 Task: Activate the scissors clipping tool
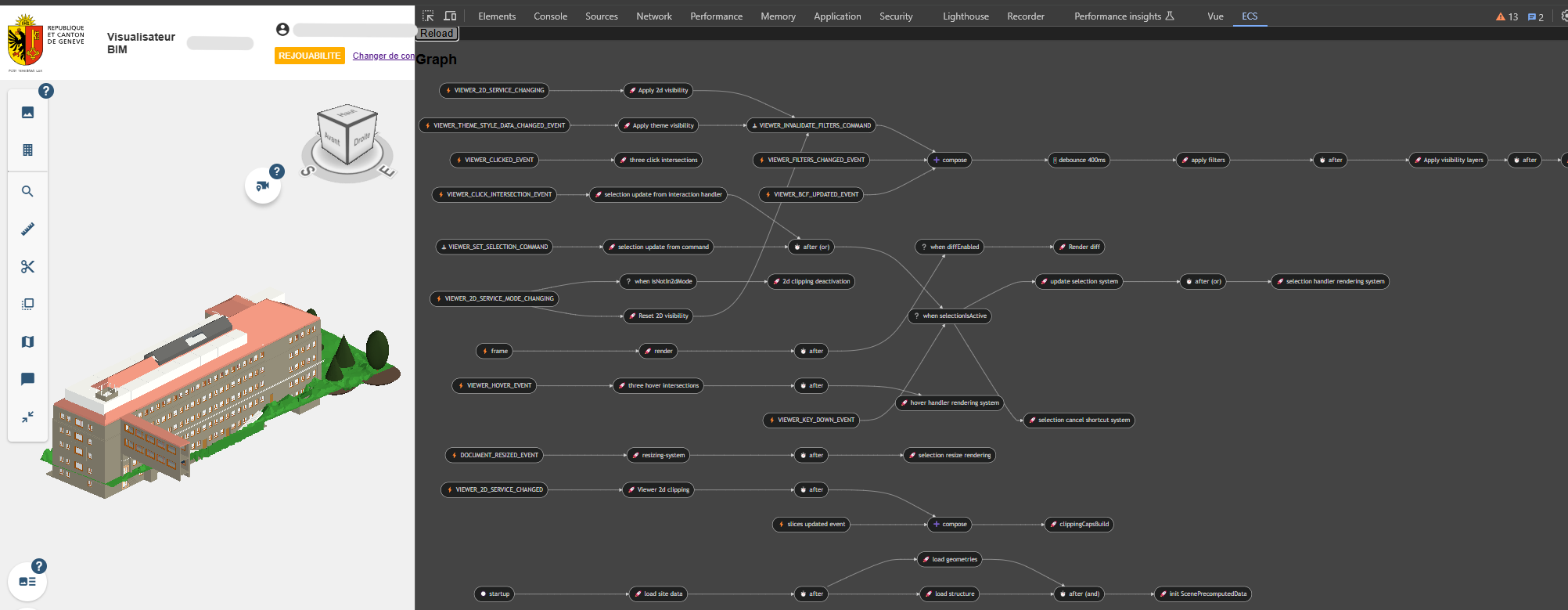[27, 267]
